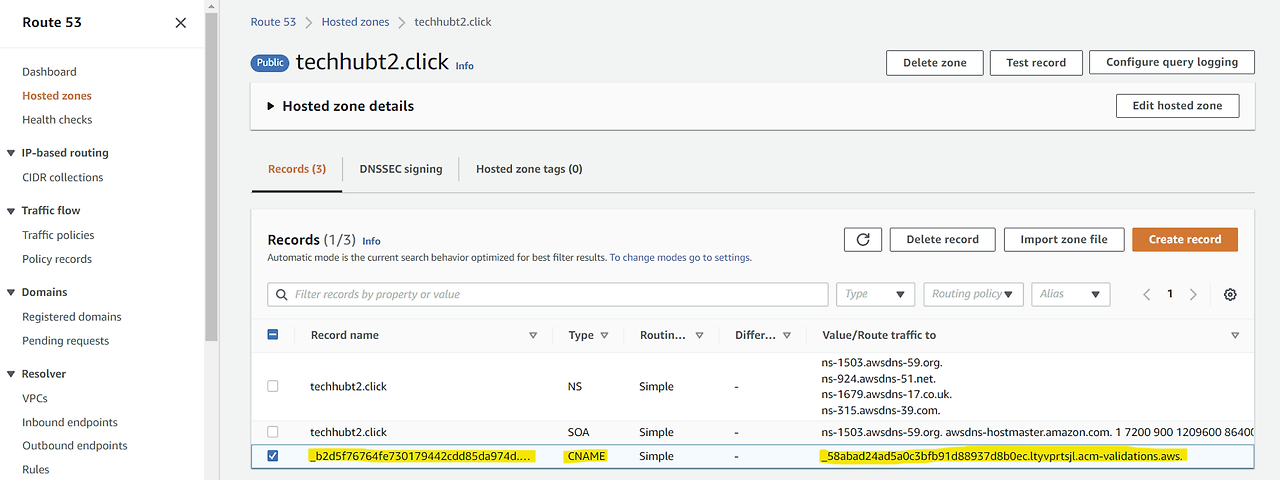Open record table settings gear
This screenshot has width=1280, height=480.
pyautogui.click(x=1230, y=295)
